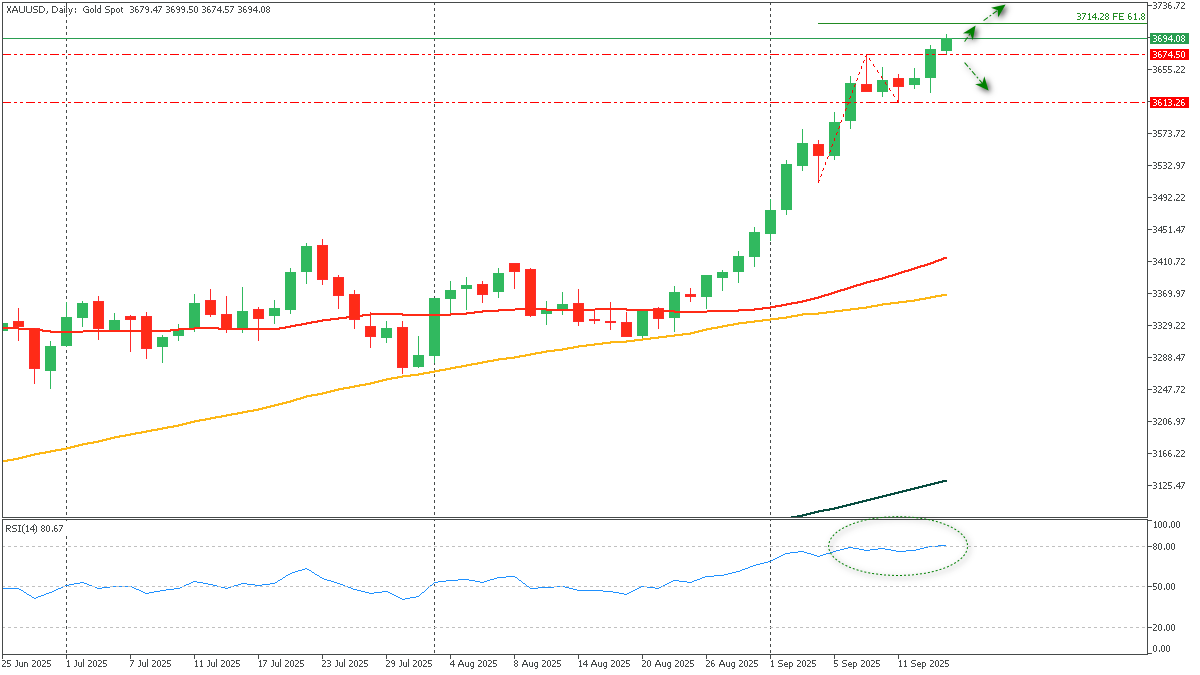This screenshot has height=675, width=1200.
Task: Click the 1 Jul 2025 date label
Action: coord(88,663)
